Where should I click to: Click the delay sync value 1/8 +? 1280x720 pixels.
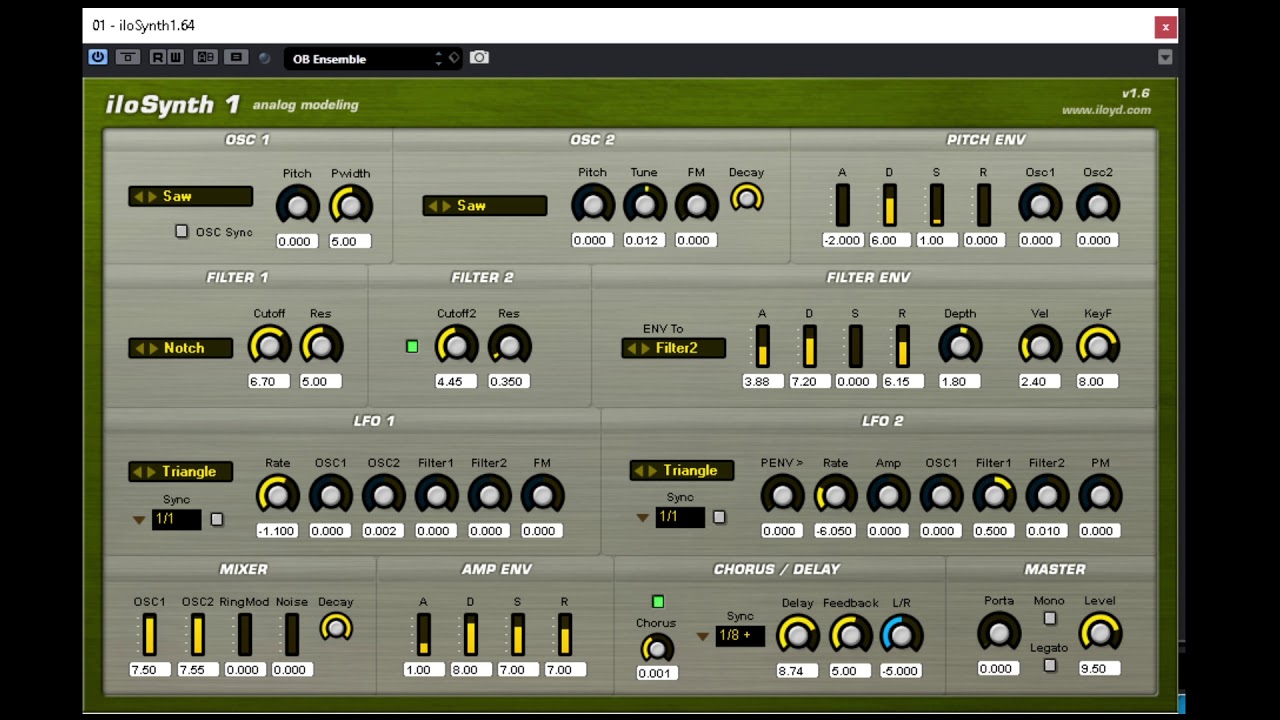pos(740,636)
